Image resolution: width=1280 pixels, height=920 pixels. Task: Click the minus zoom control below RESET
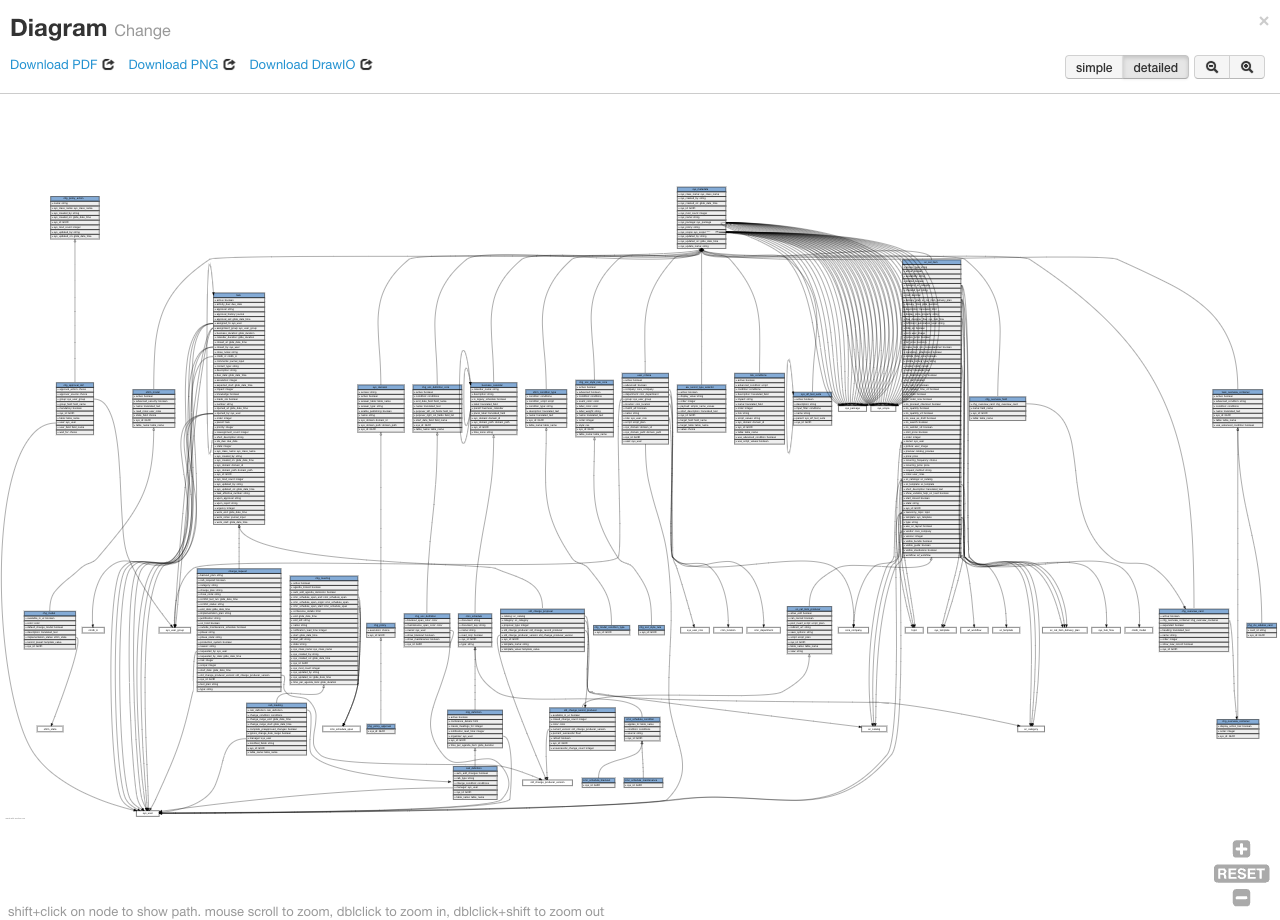[1241, 898]
